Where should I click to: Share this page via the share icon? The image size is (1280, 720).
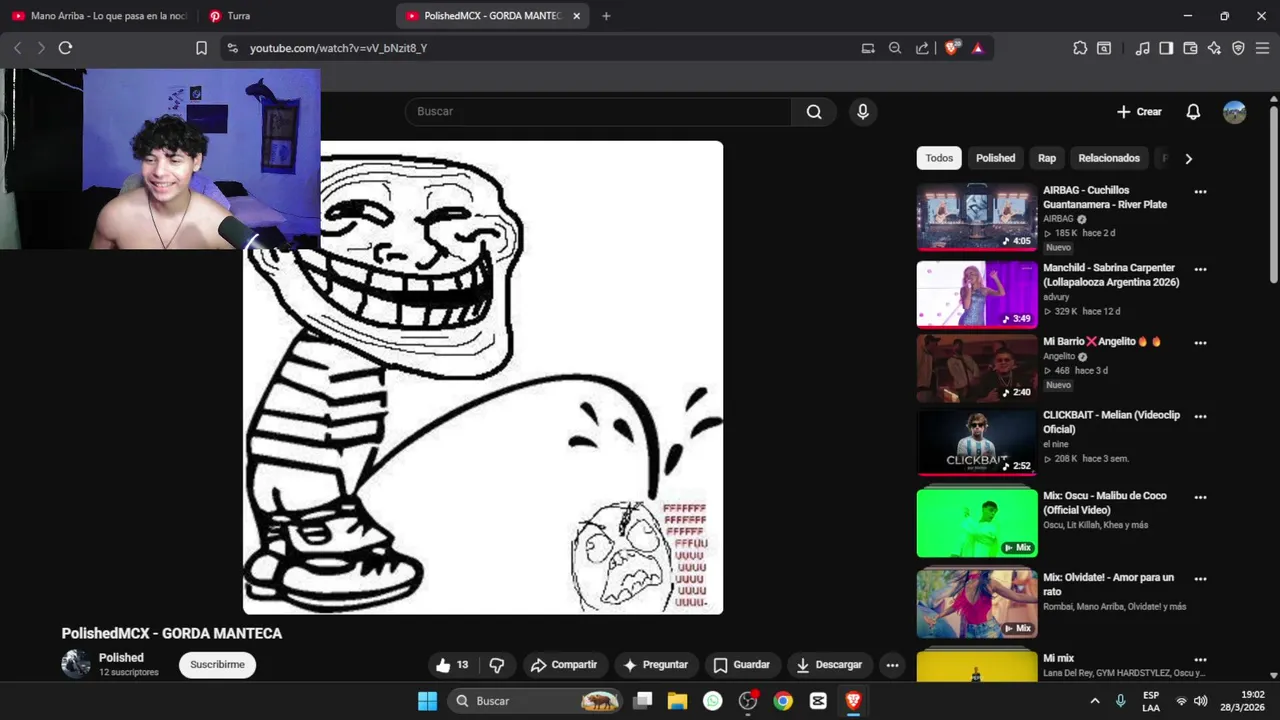922,48
